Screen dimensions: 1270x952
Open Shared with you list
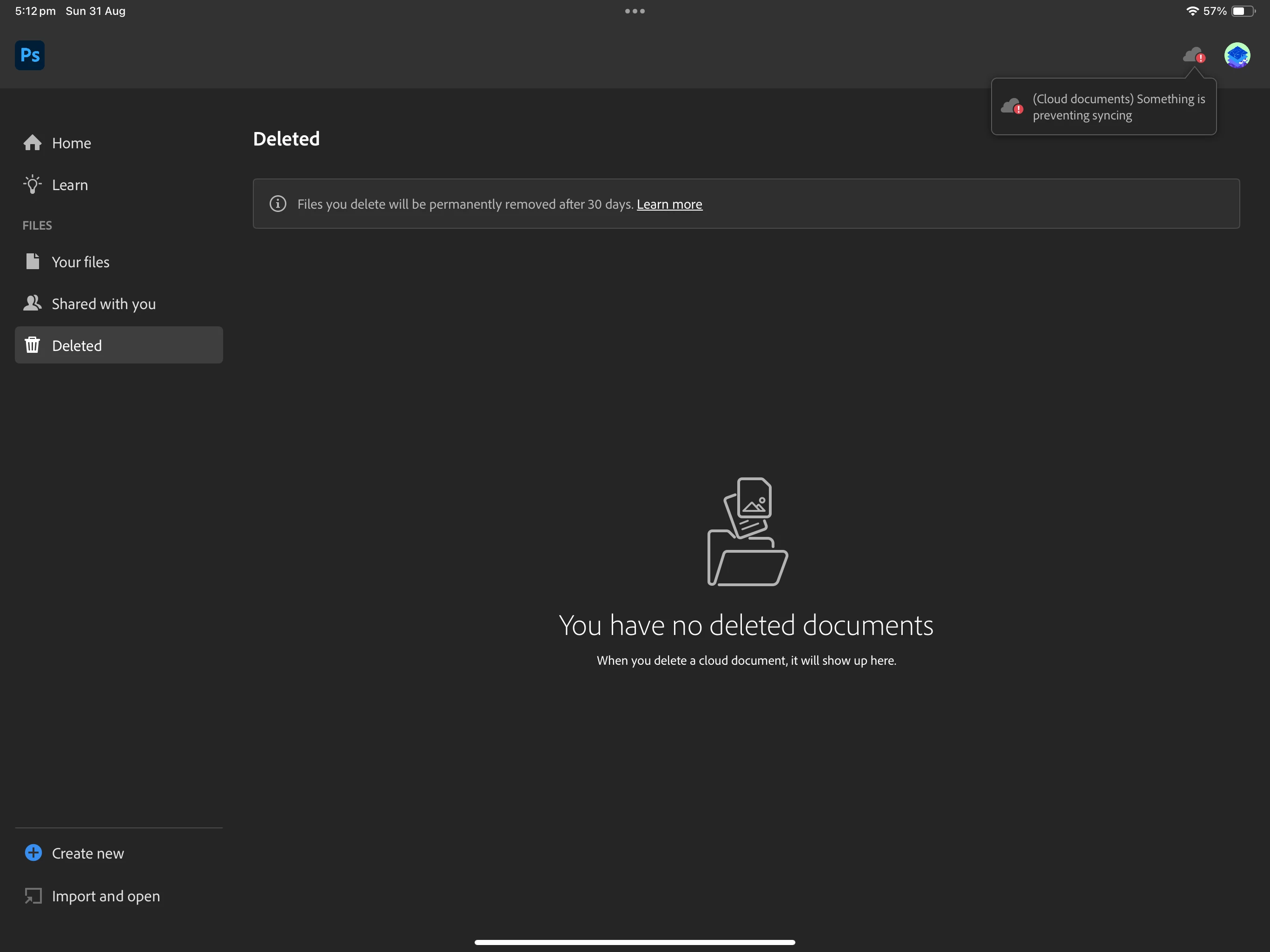[103, 304]
